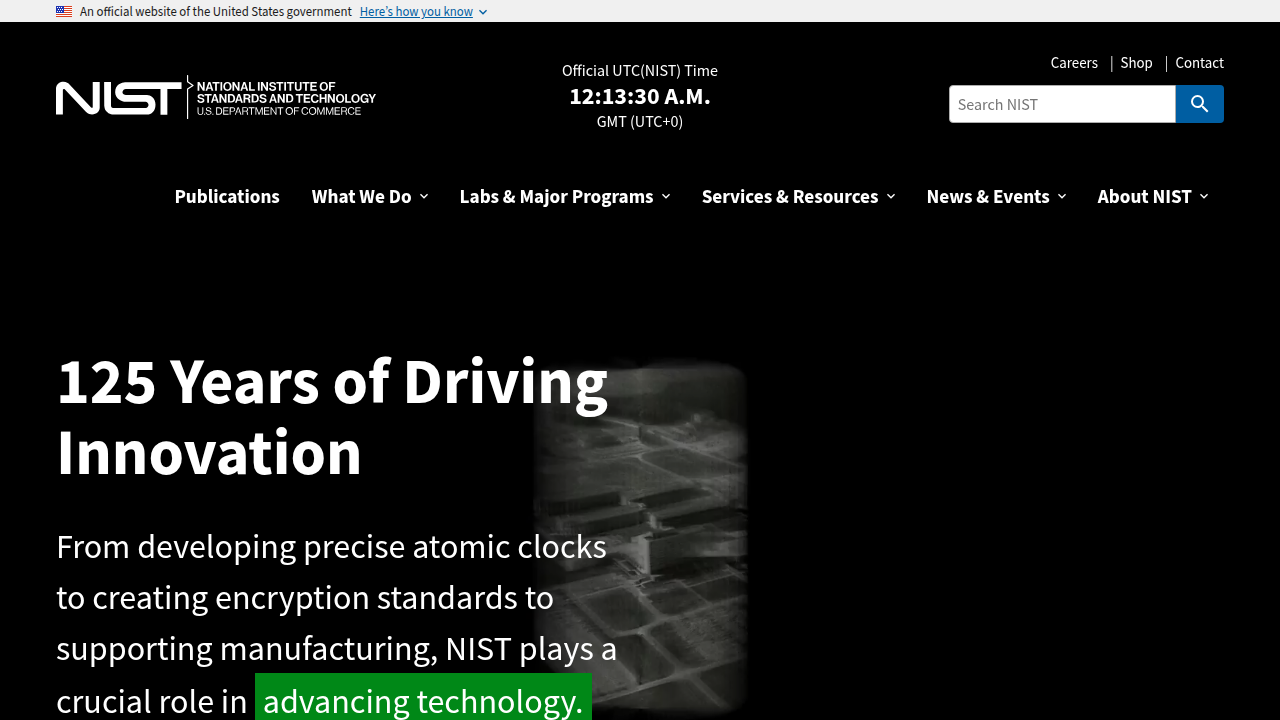Expand the What We Do menu
The width and height of the screenshot is (1280, 720).
370,196
